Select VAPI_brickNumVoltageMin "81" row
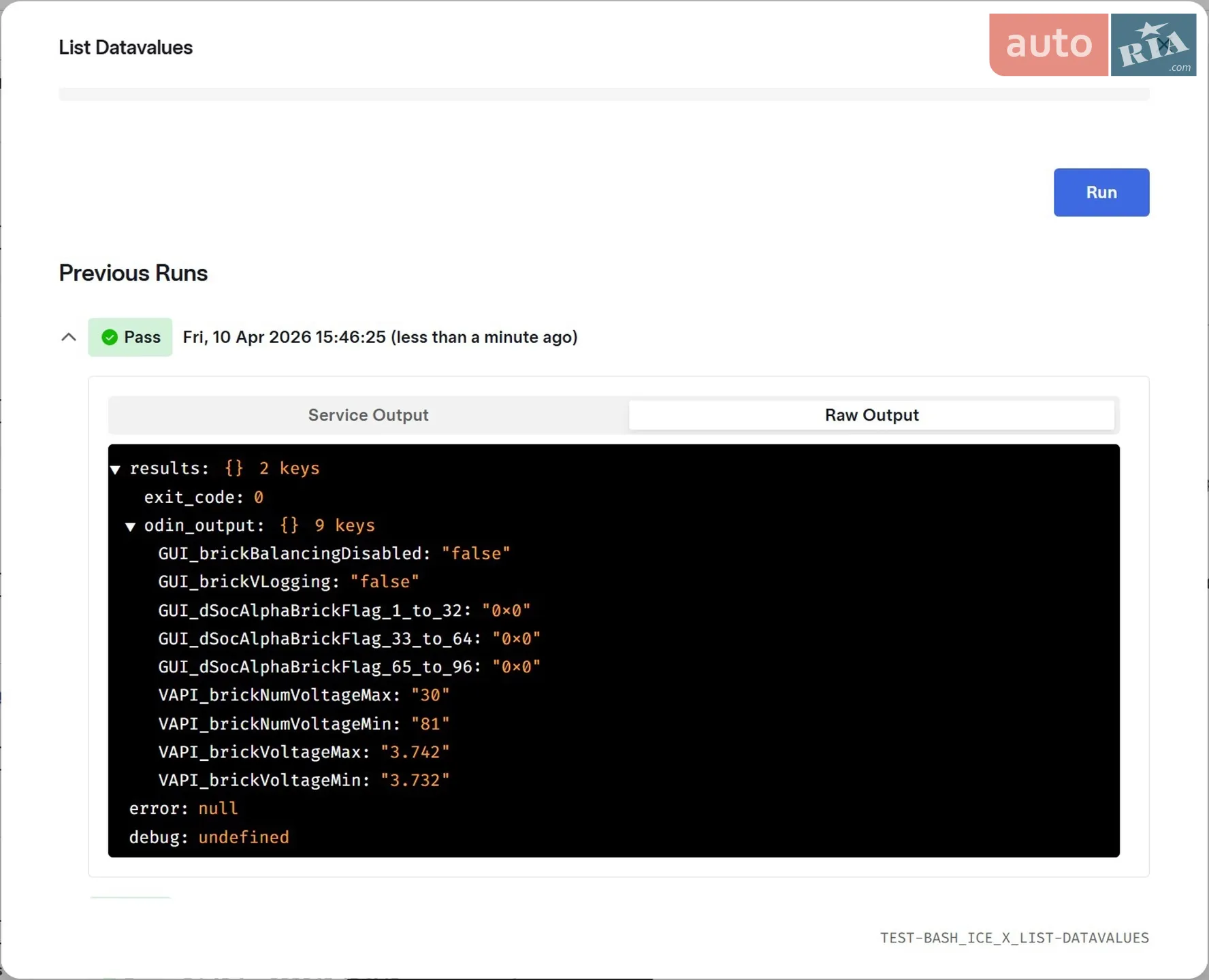Screen dimensions: 1209x980 click(x=304, y=723)
